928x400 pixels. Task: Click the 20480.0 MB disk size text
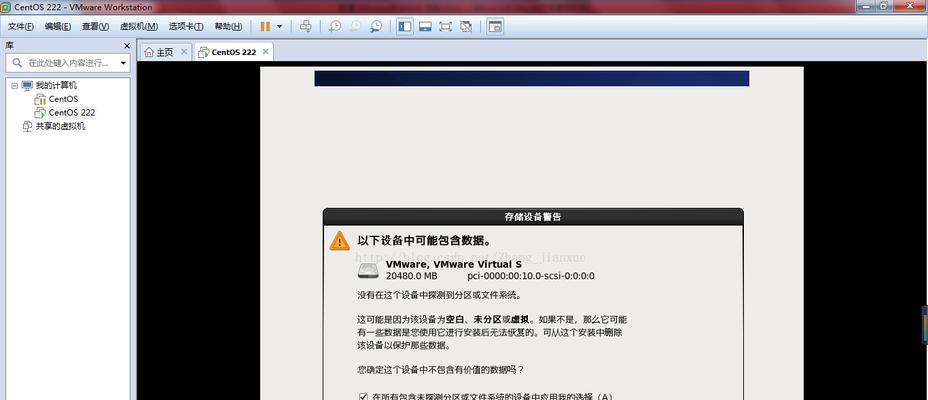click(411, 276)
